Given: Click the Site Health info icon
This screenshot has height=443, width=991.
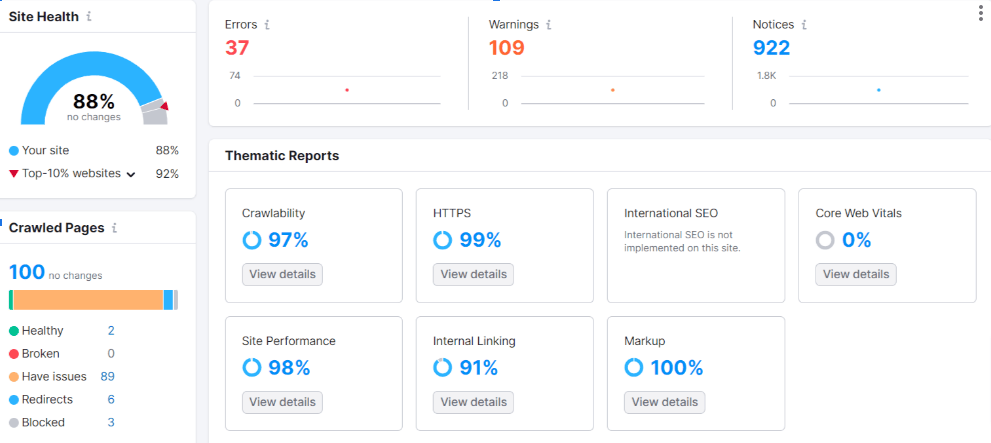Looking at the screenshot, I should (x=89, y=17).
